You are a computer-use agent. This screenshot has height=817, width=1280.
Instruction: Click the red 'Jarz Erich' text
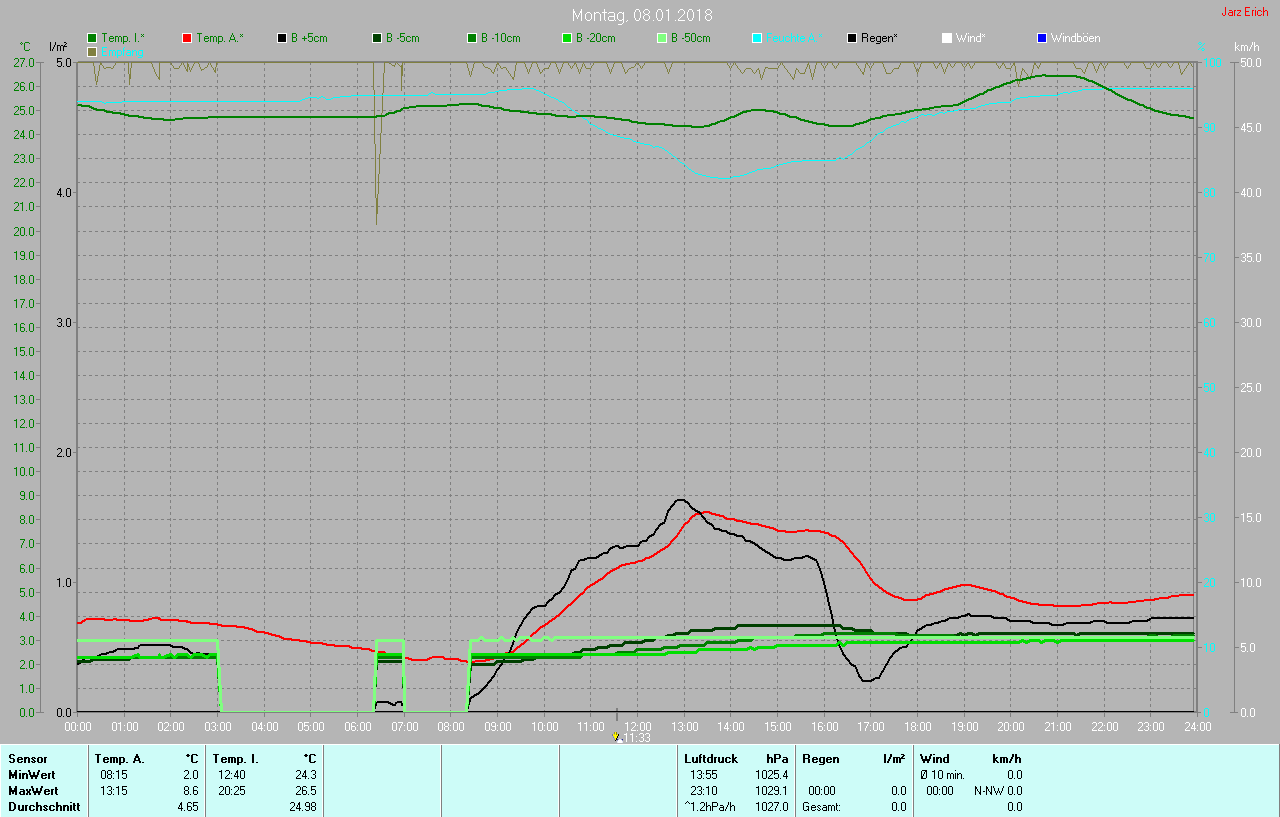(x=1245, y=12)
